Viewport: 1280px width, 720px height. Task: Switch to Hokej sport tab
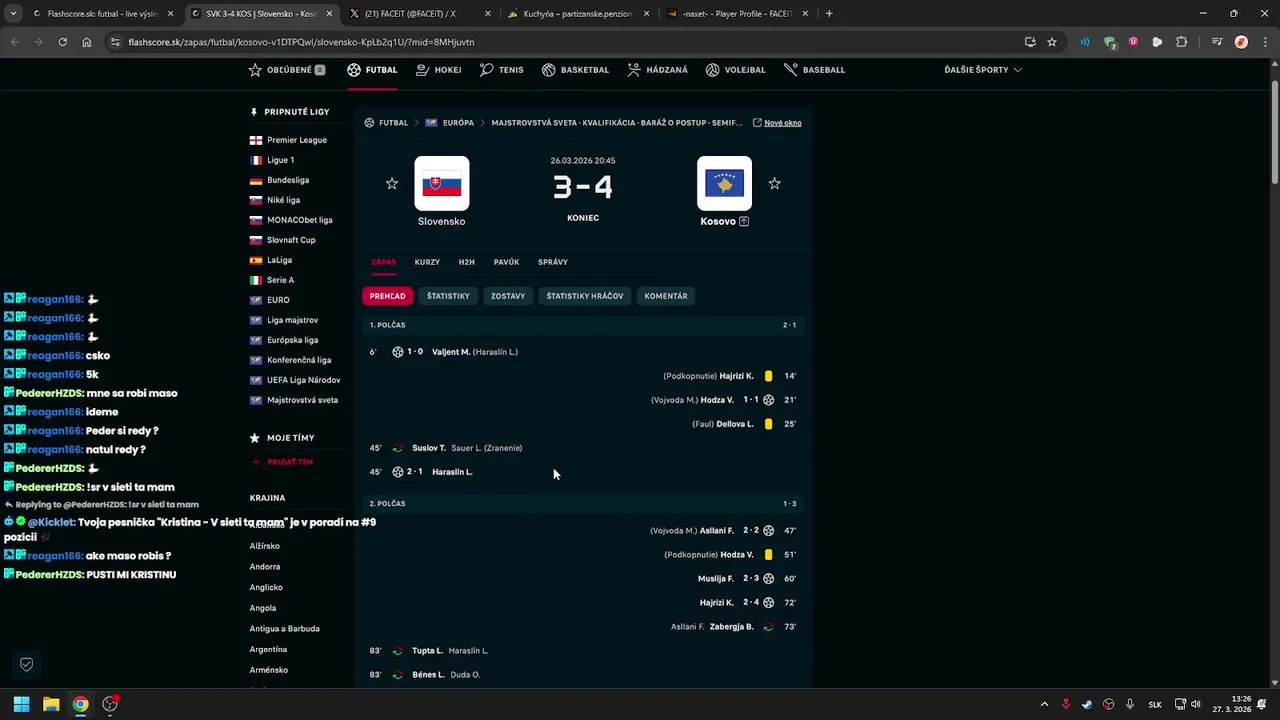(439, 70)
